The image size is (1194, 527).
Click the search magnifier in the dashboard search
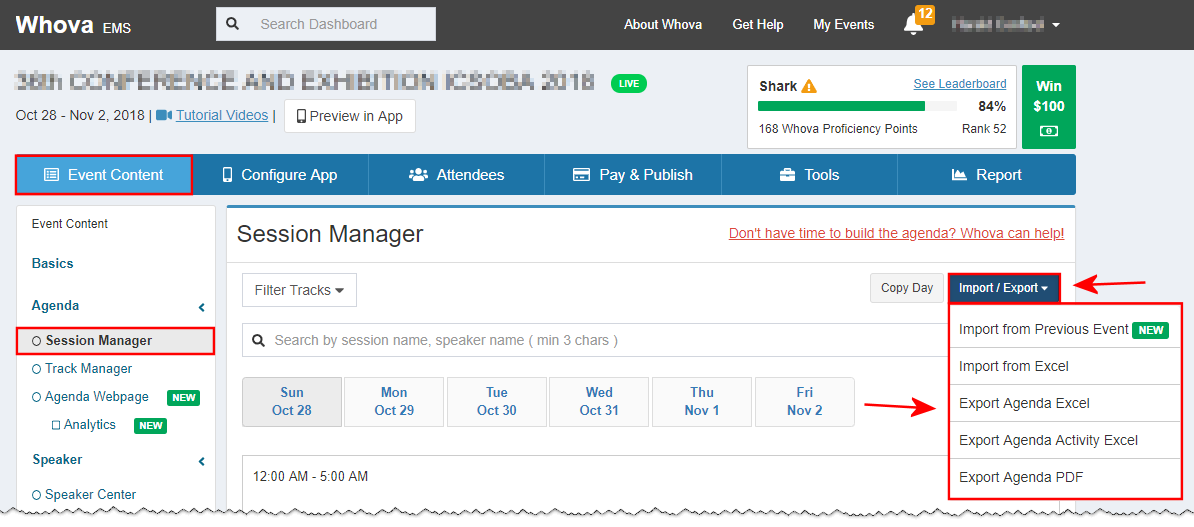tap(233, 24)
